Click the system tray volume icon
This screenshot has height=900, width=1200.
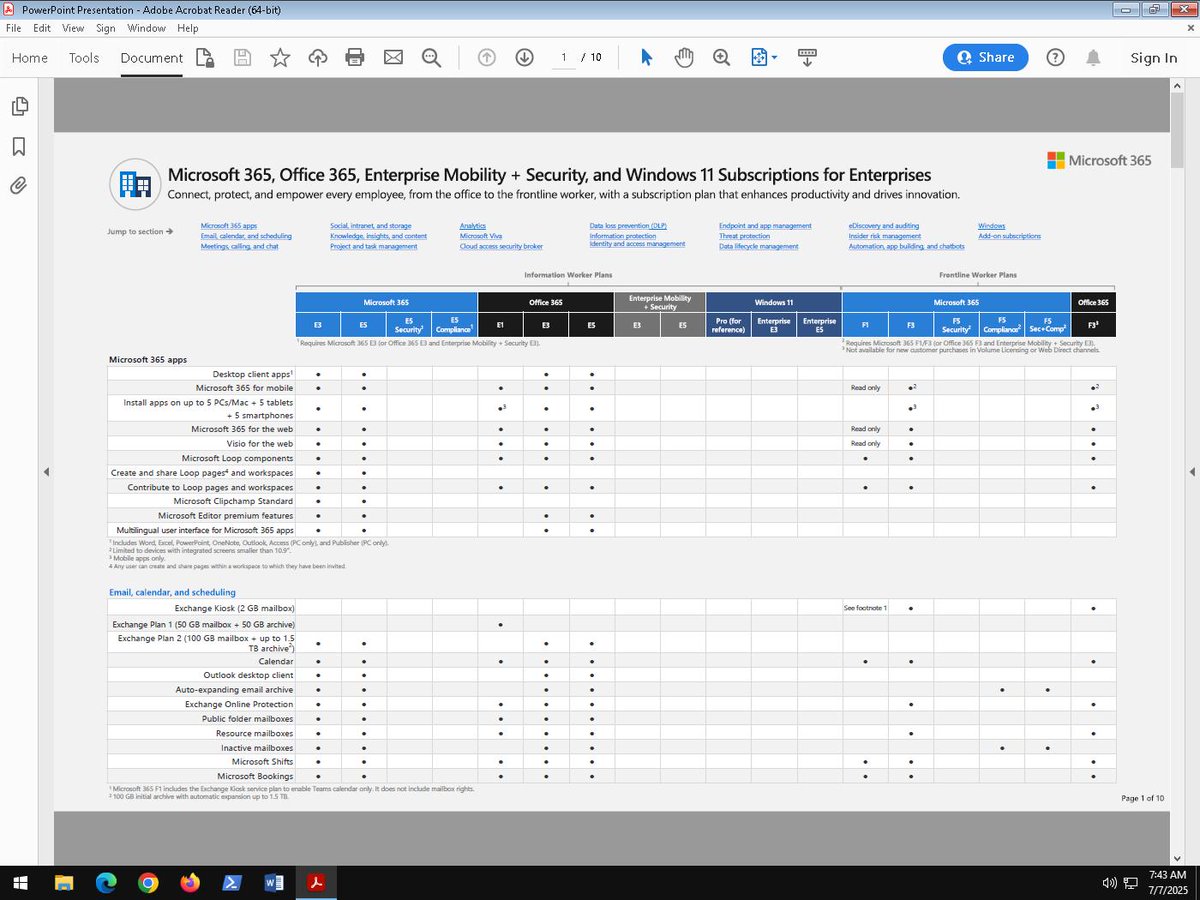click(x=1109, y=883)
